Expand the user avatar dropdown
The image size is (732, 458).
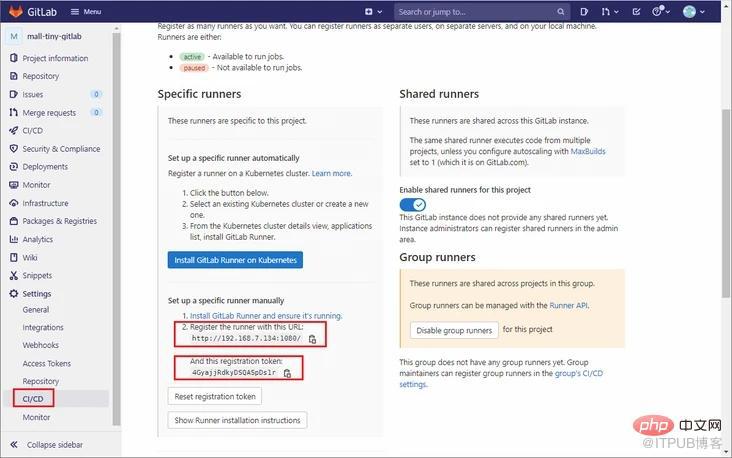(694, 12)
